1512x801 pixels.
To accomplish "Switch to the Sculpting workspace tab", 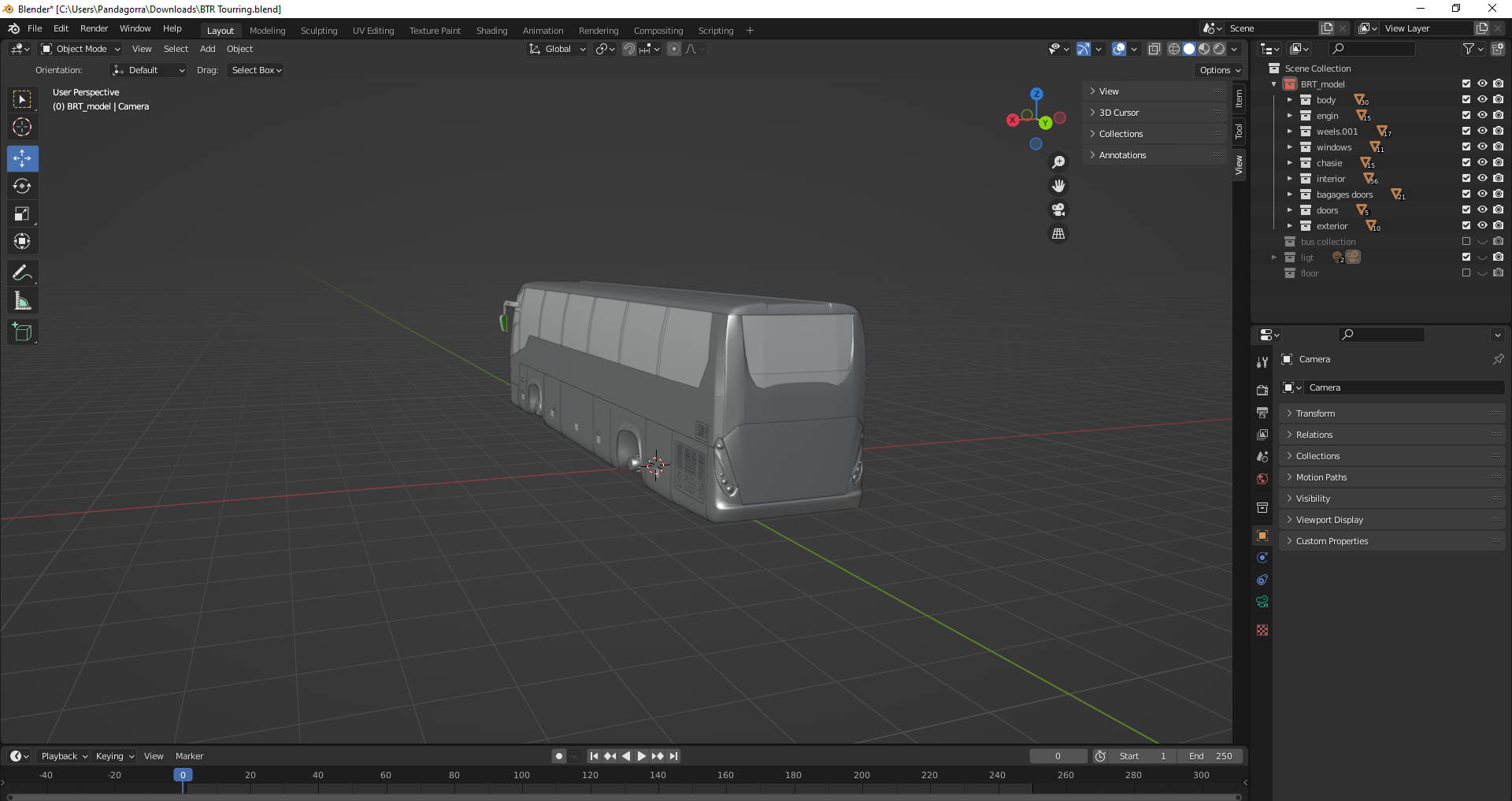I will click(x=318, y=31).
